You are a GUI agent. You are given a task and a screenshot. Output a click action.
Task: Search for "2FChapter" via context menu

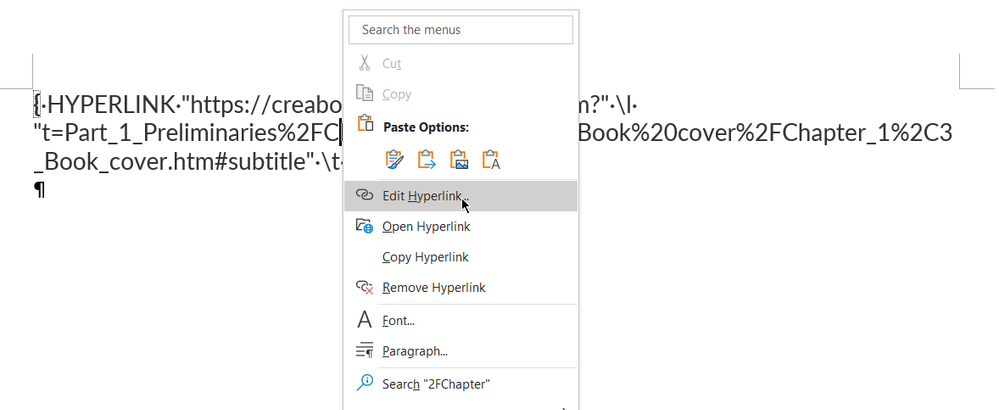coord(436,384)
